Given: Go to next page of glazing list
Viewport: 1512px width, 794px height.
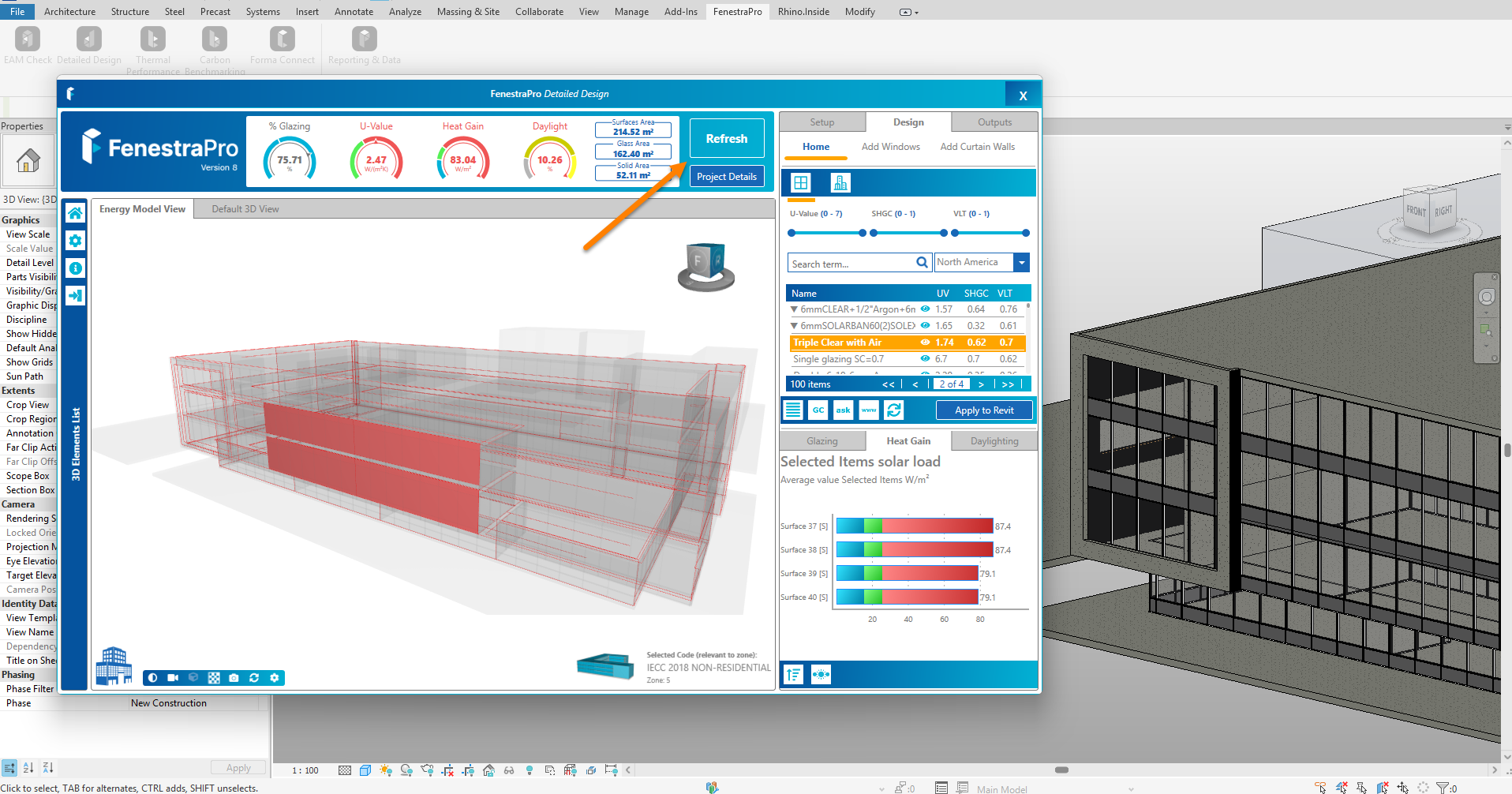Looking at the screenshot, I should [x=981, y=384].
